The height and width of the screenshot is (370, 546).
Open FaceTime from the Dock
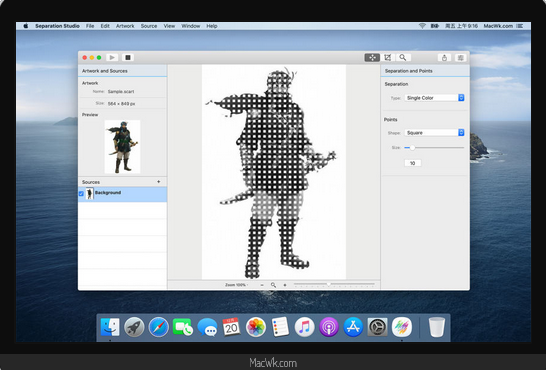tap(183, 327)
